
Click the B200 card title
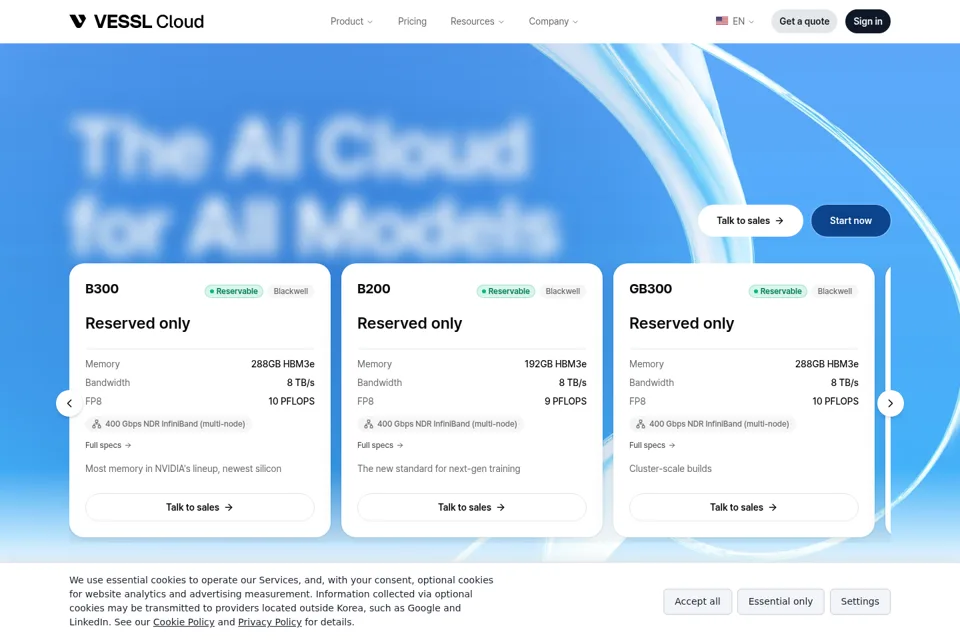click(x=373, y=289)
